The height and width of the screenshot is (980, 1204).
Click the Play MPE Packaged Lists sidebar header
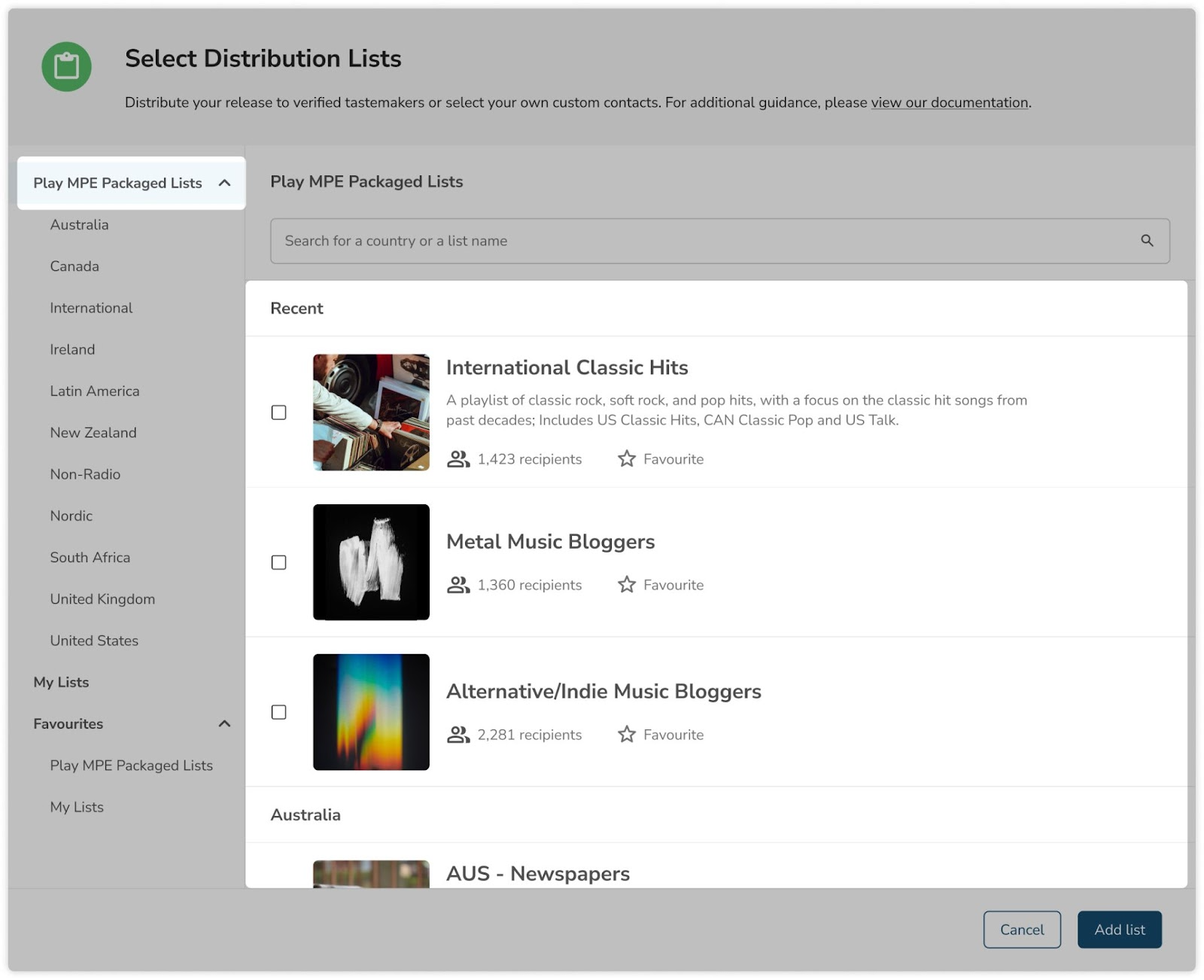click(132, 183)
